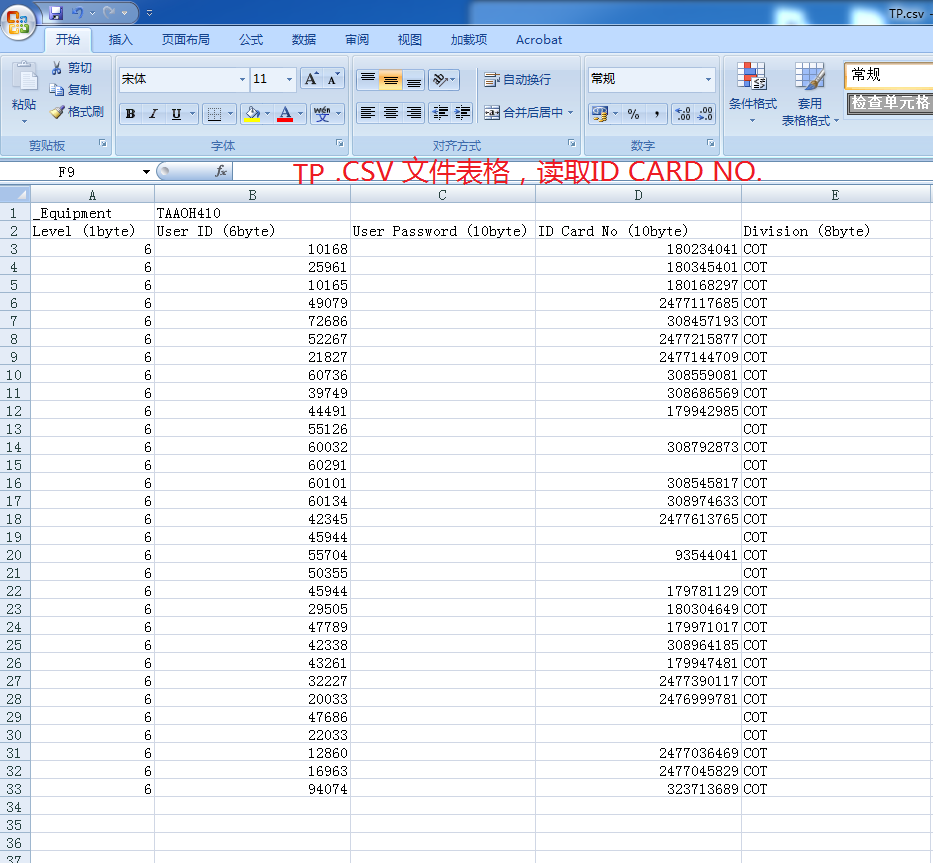Screen dimensions: 933x863
Task: Click the Increase Decimal icon
Action: [682, 114]
